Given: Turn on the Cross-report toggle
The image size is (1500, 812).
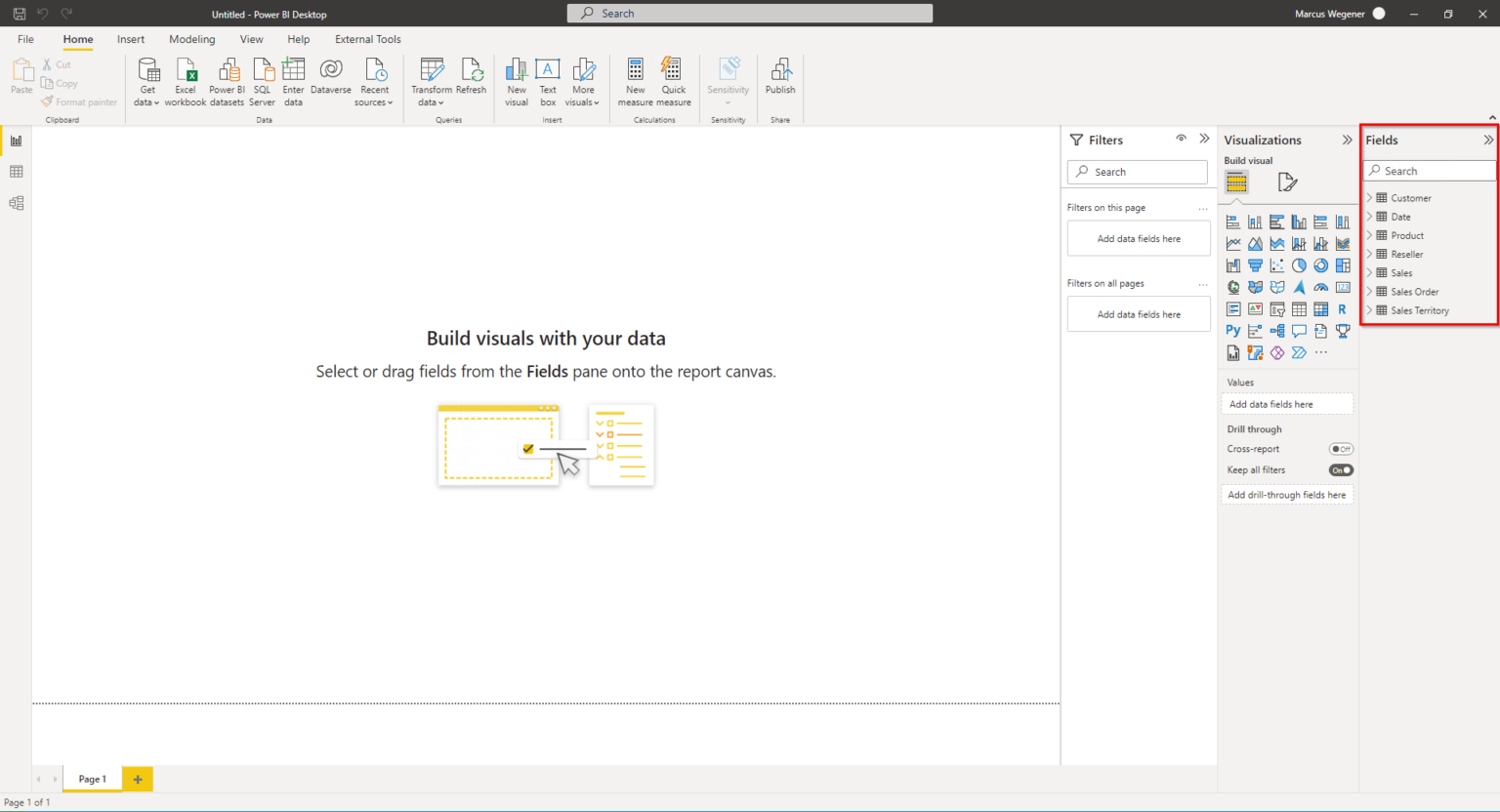Looking at the screenshot, I should 1341,448.
